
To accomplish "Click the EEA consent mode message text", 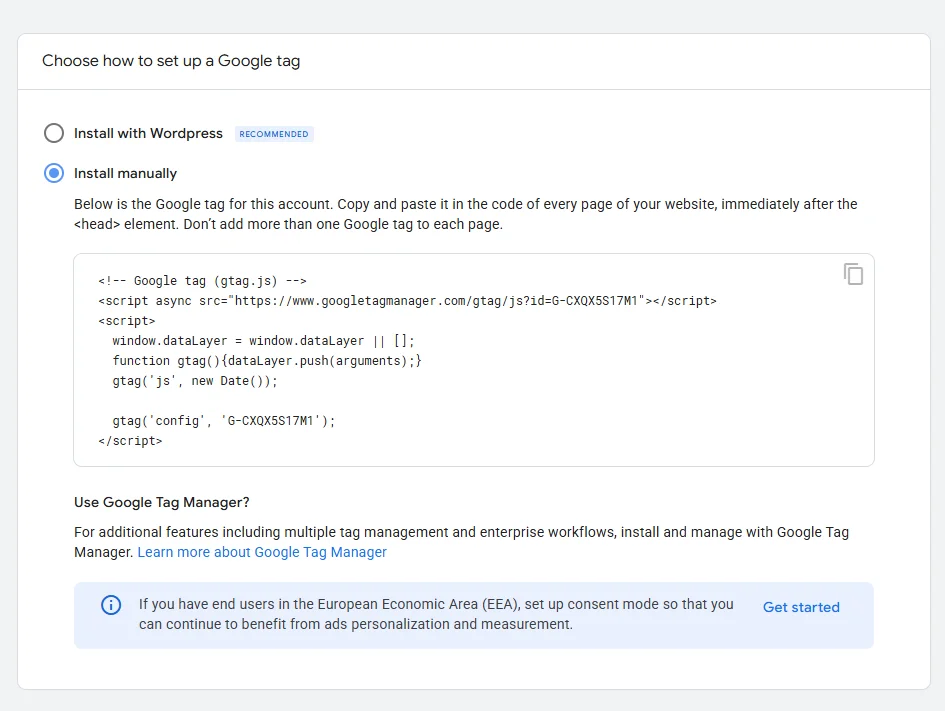I will [436, 614].
